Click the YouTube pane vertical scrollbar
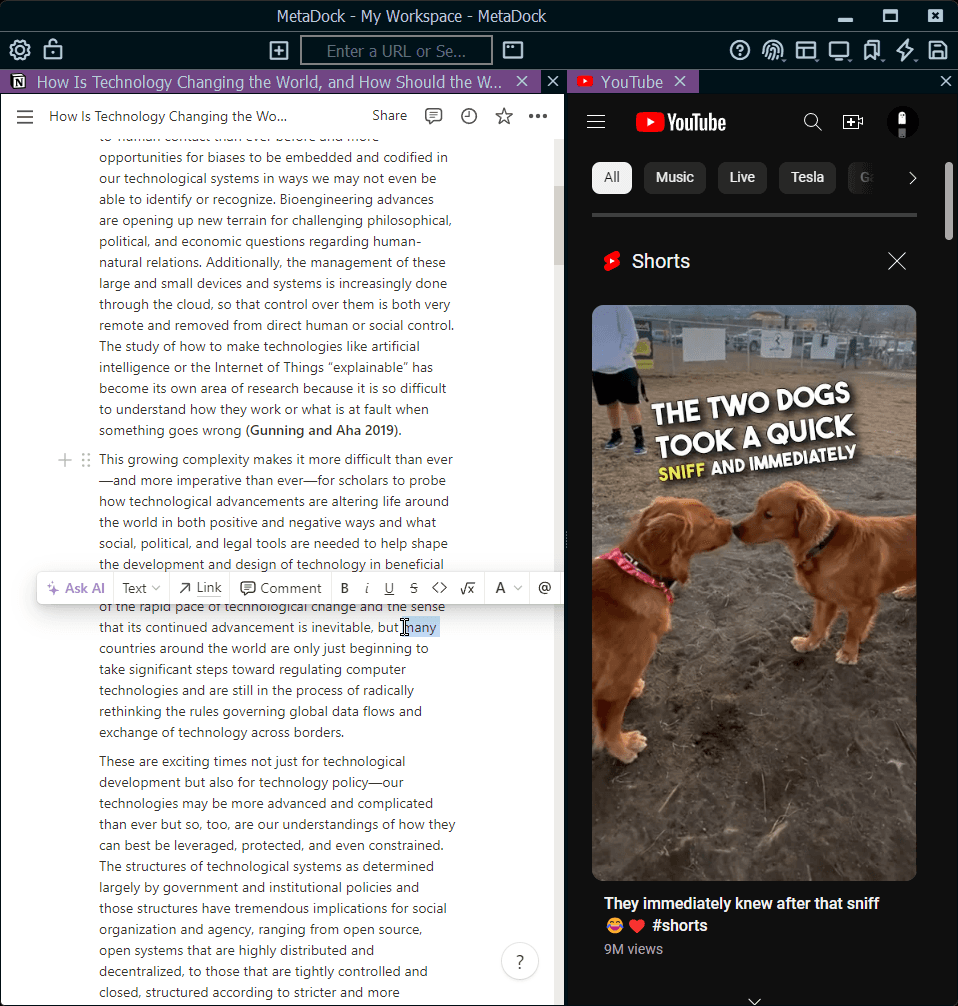This screenshot has height=1006, width=958. [949, 201]
